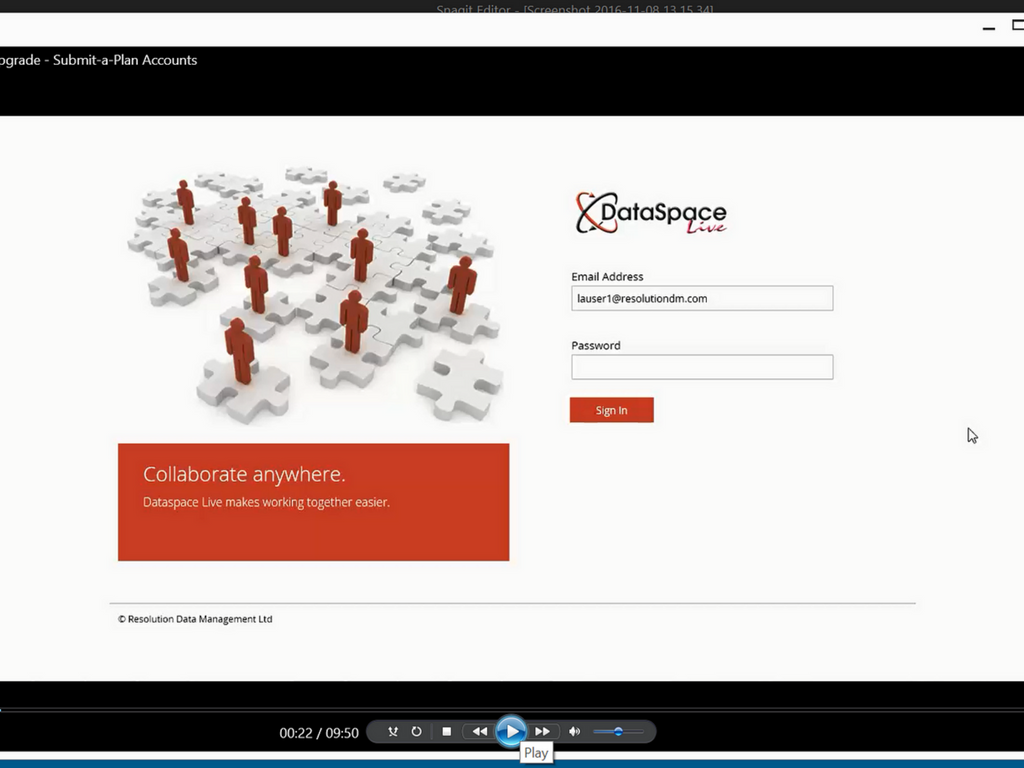
Task: Stop the video playback
Action: (447, 731)
